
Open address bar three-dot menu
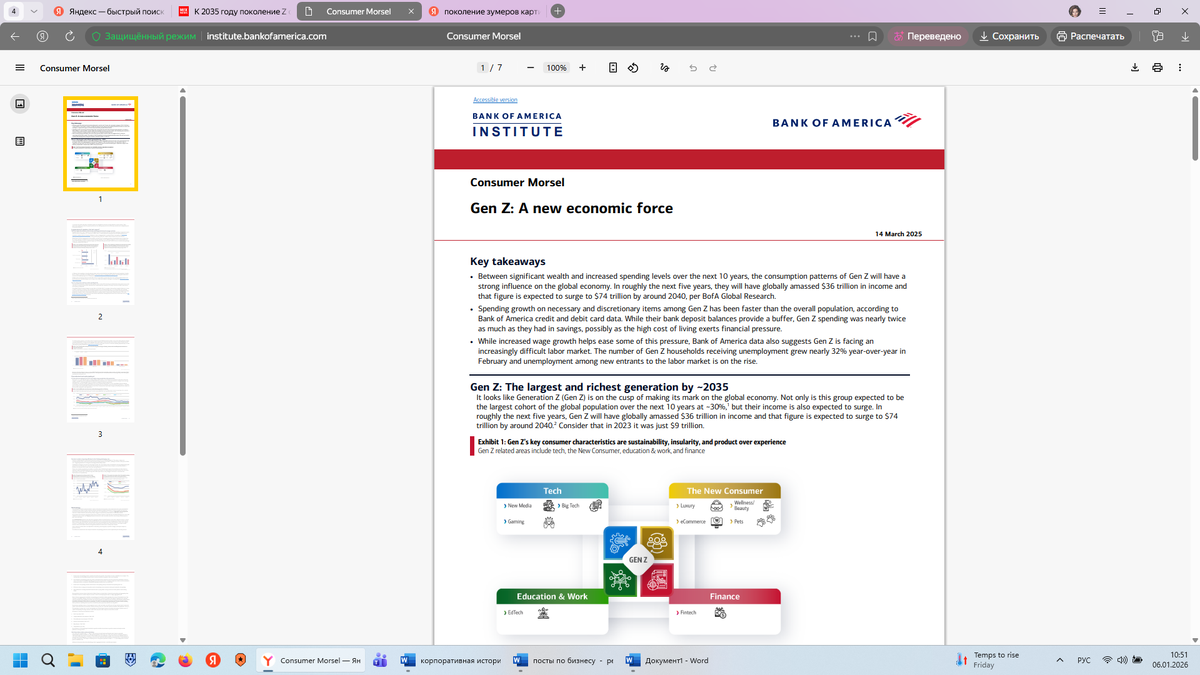click(x=854, y=36)
